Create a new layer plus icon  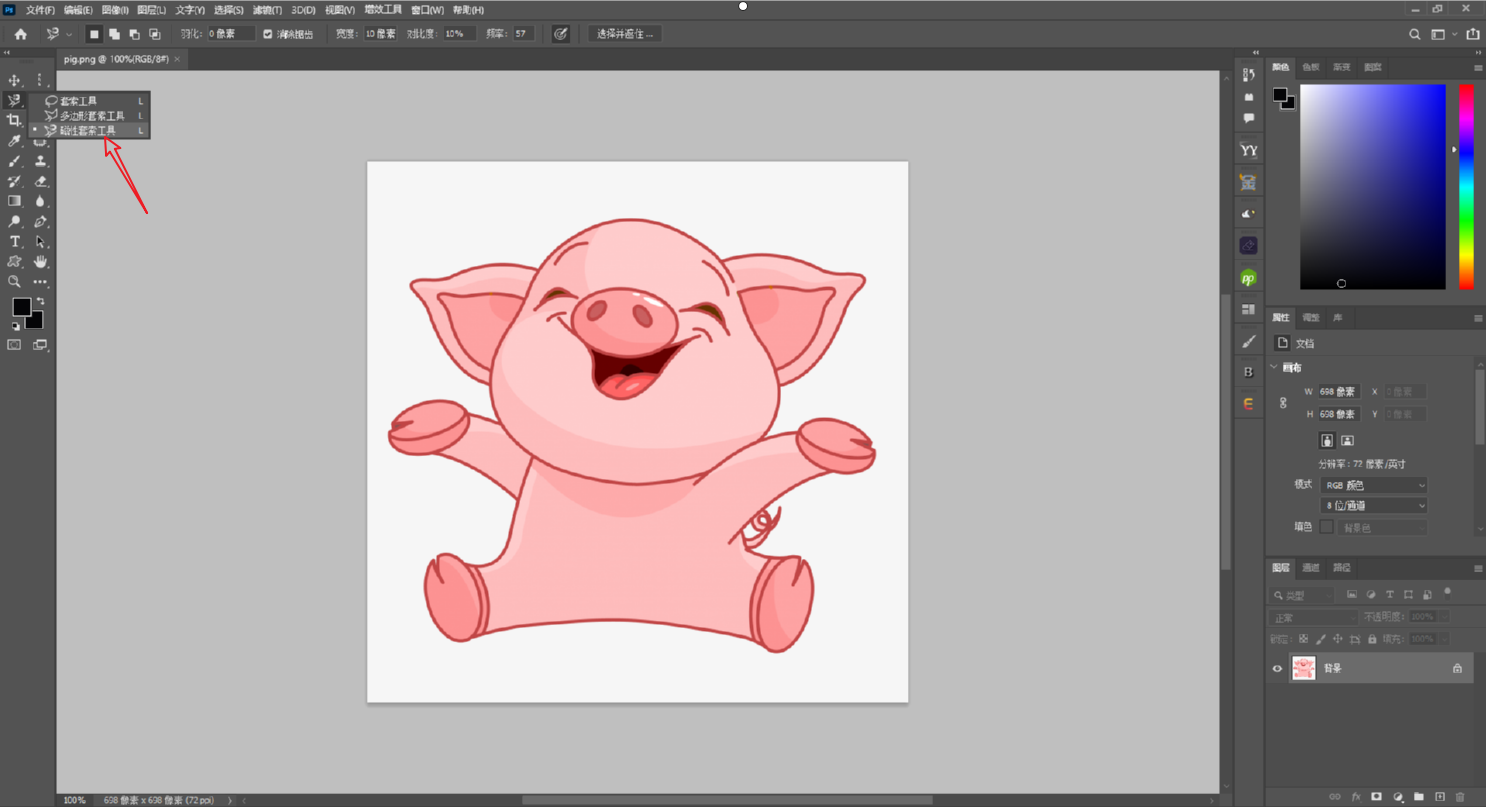point(1440,797)
